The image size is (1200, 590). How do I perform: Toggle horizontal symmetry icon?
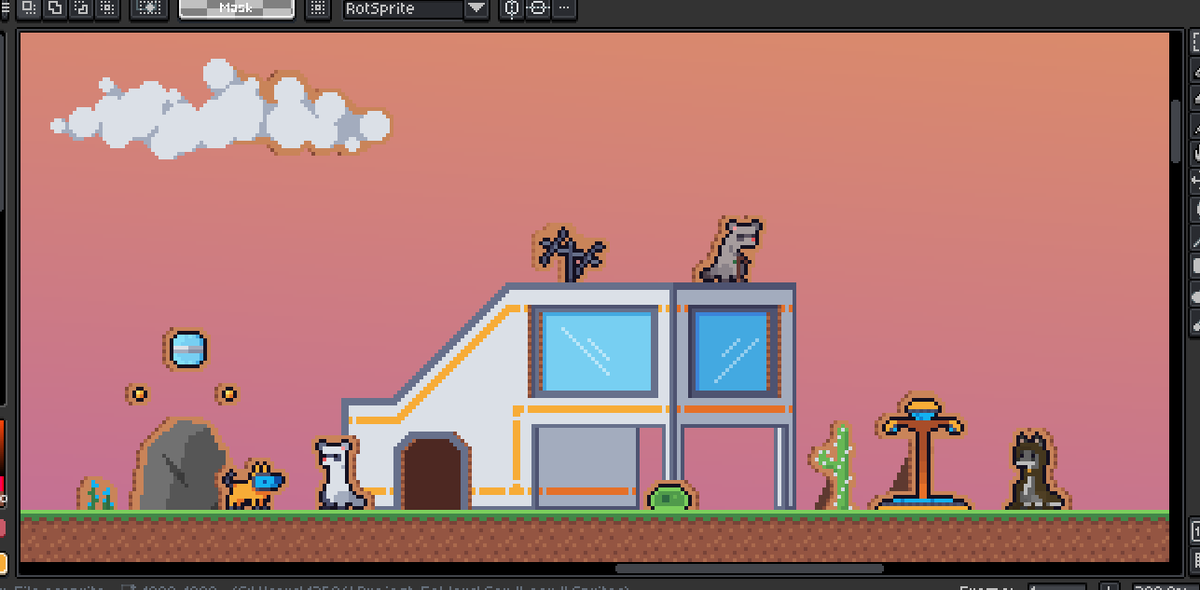point(538,9)
